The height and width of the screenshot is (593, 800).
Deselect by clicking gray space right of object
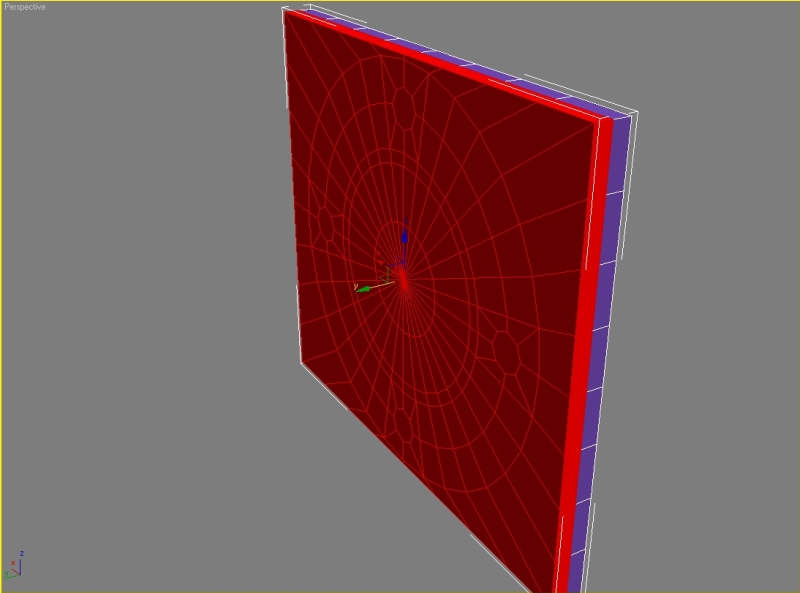[710, 300]
